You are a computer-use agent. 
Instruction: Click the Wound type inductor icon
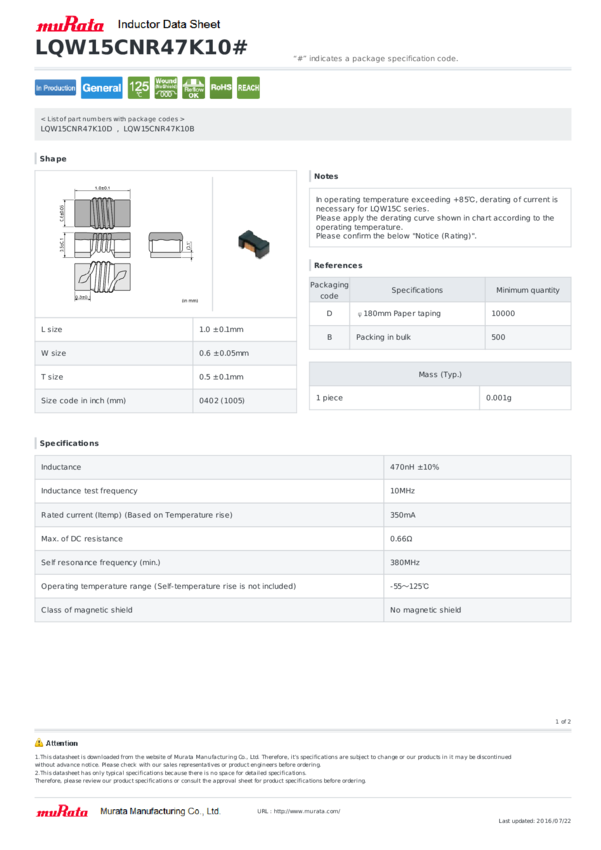(166, 88)
